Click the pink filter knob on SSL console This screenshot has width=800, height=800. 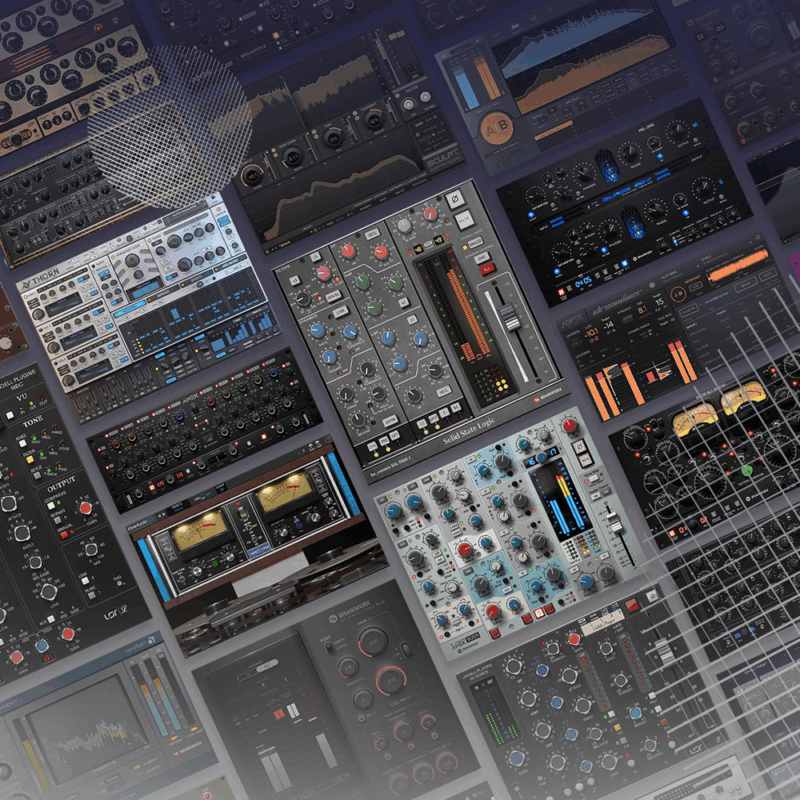324,273
